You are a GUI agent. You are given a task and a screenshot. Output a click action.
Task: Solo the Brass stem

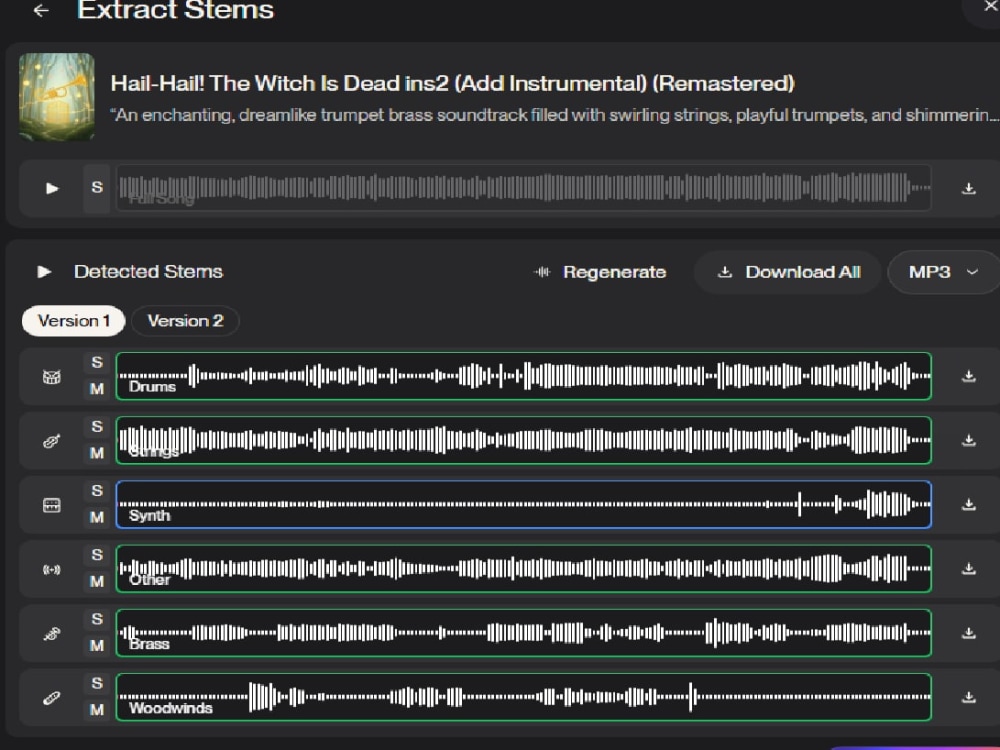coord(97,619)
